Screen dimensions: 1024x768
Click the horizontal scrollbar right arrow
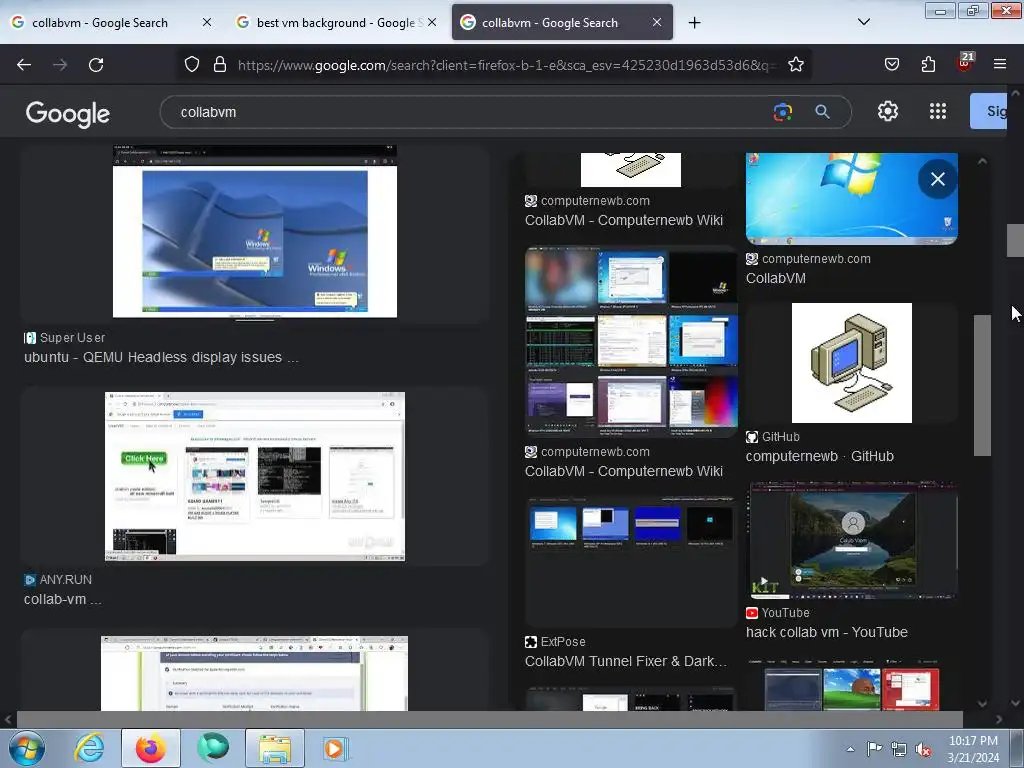tap(999, 720)
